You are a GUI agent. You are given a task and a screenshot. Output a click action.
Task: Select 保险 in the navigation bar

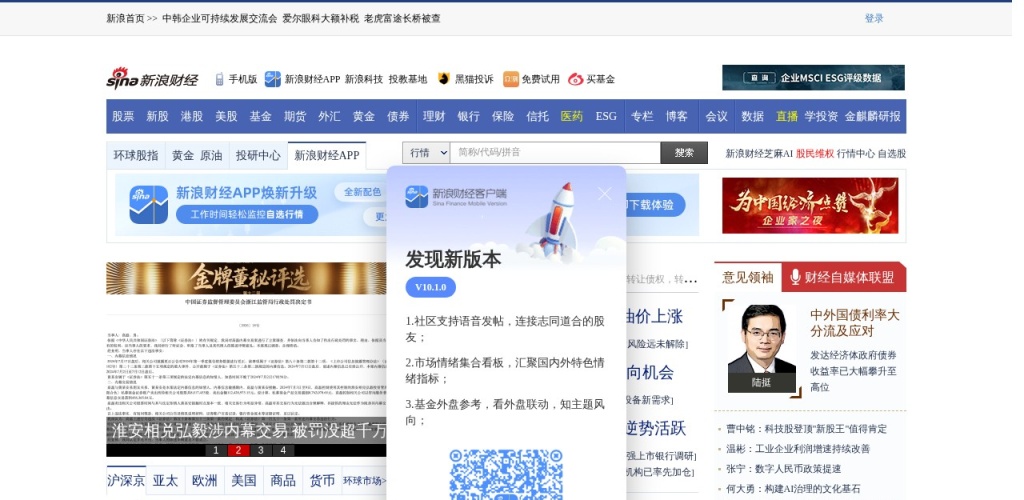[x=503, y=116]
